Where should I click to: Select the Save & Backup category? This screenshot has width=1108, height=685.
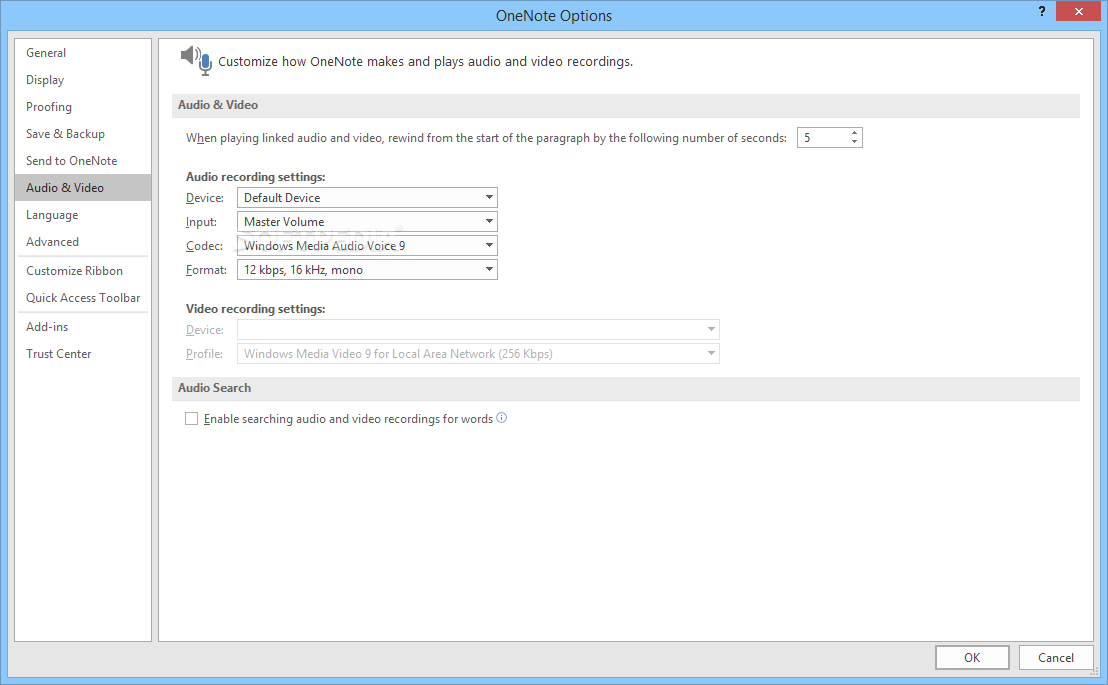click(x=83, y=134)
